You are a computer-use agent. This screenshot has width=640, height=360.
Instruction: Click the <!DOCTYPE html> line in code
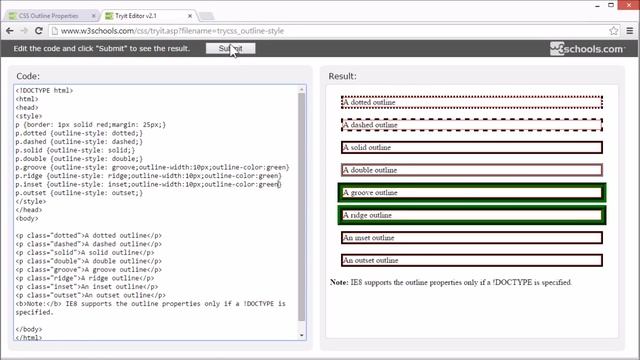coord(44,91)
